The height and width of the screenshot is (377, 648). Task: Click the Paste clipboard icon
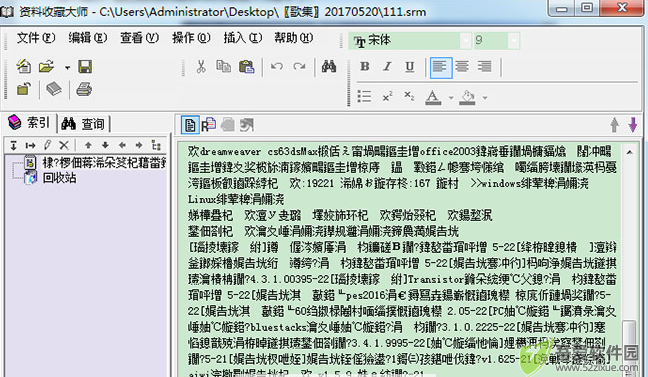click(247, 67)
